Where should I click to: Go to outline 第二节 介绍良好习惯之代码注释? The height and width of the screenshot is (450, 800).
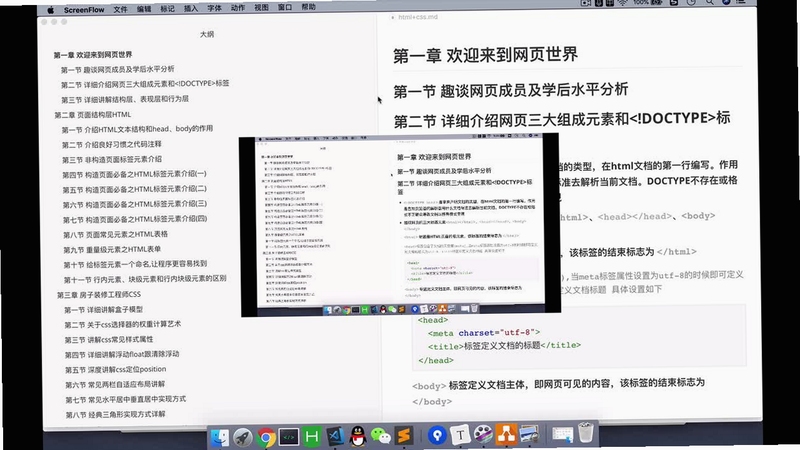pyautogui.click(x=112, y=144)
